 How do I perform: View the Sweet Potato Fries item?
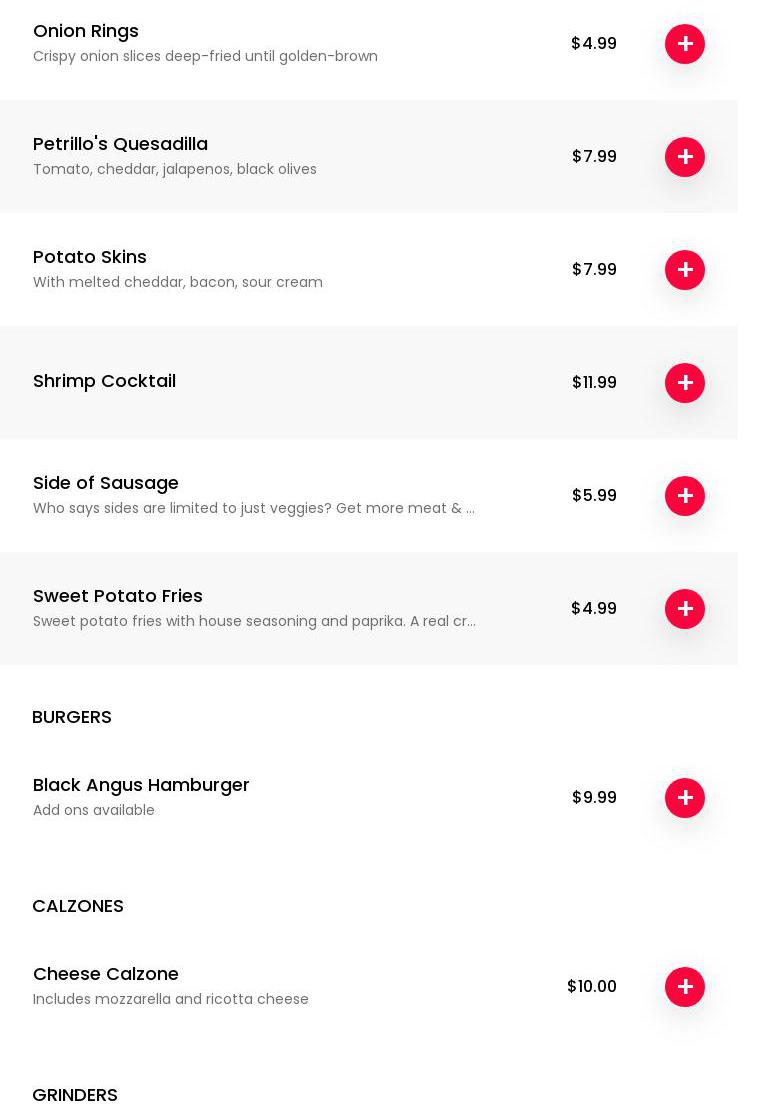[x=118, y=596]
